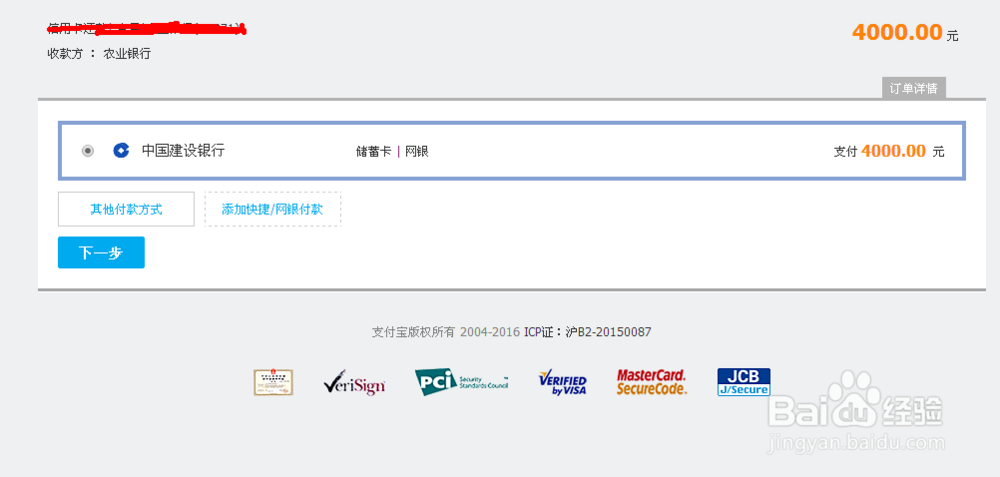Viewport: 1000px width, 477px height.
Task: Click the VeriSign certification logo
Action: tap(355, 382)
